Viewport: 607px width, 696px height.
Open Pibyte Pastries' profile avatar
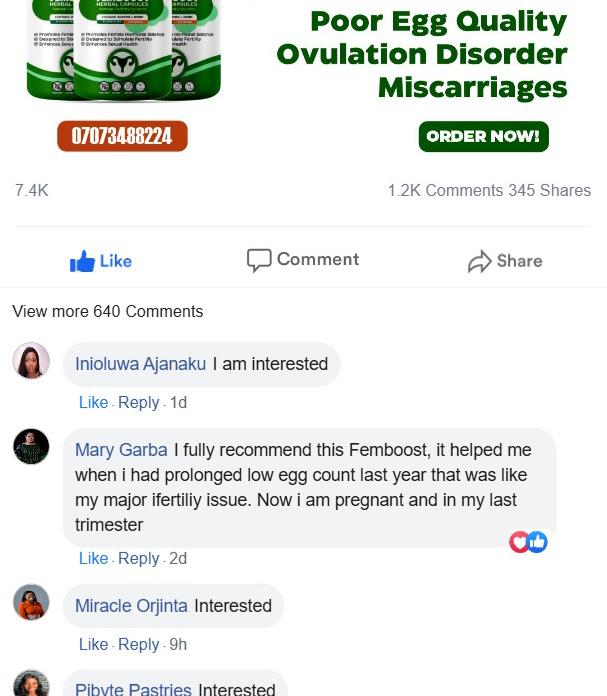[31, 684]
